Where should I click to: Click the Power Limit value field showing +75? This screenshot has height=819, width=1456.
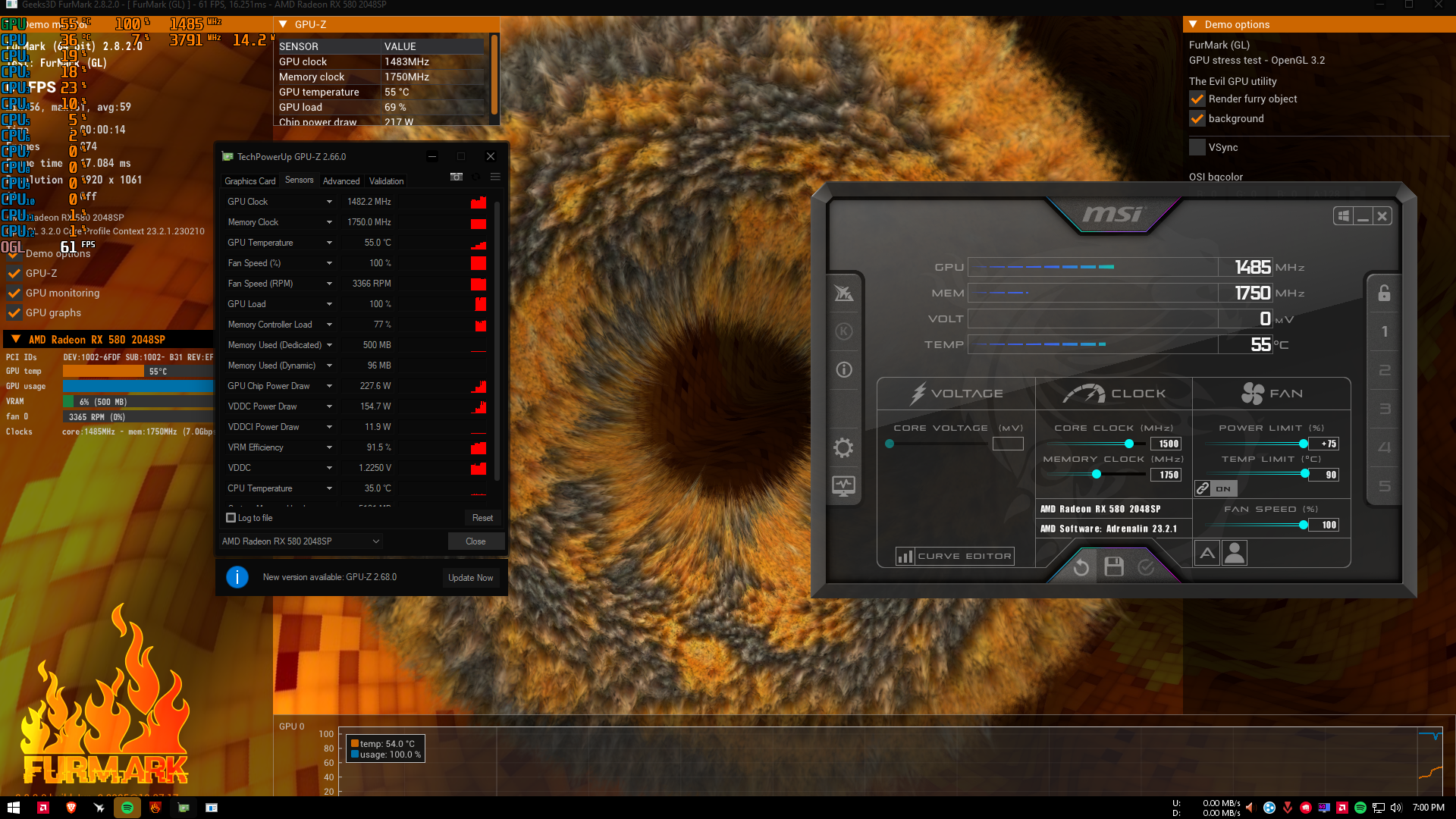(x=1323, y=444)
